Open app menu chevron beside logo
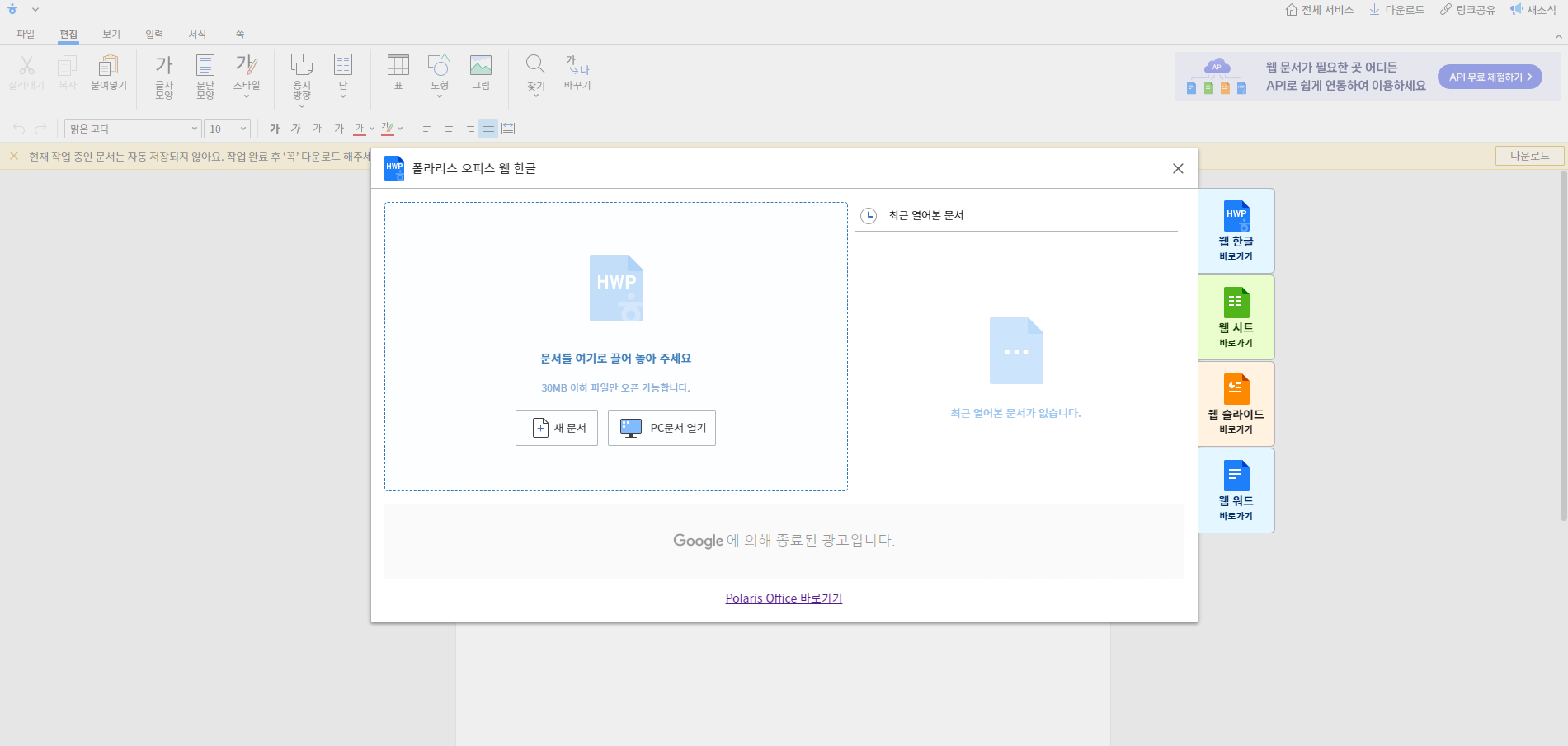The height and width of the screenshot is (746, 1568). click(x=35, y=10)
